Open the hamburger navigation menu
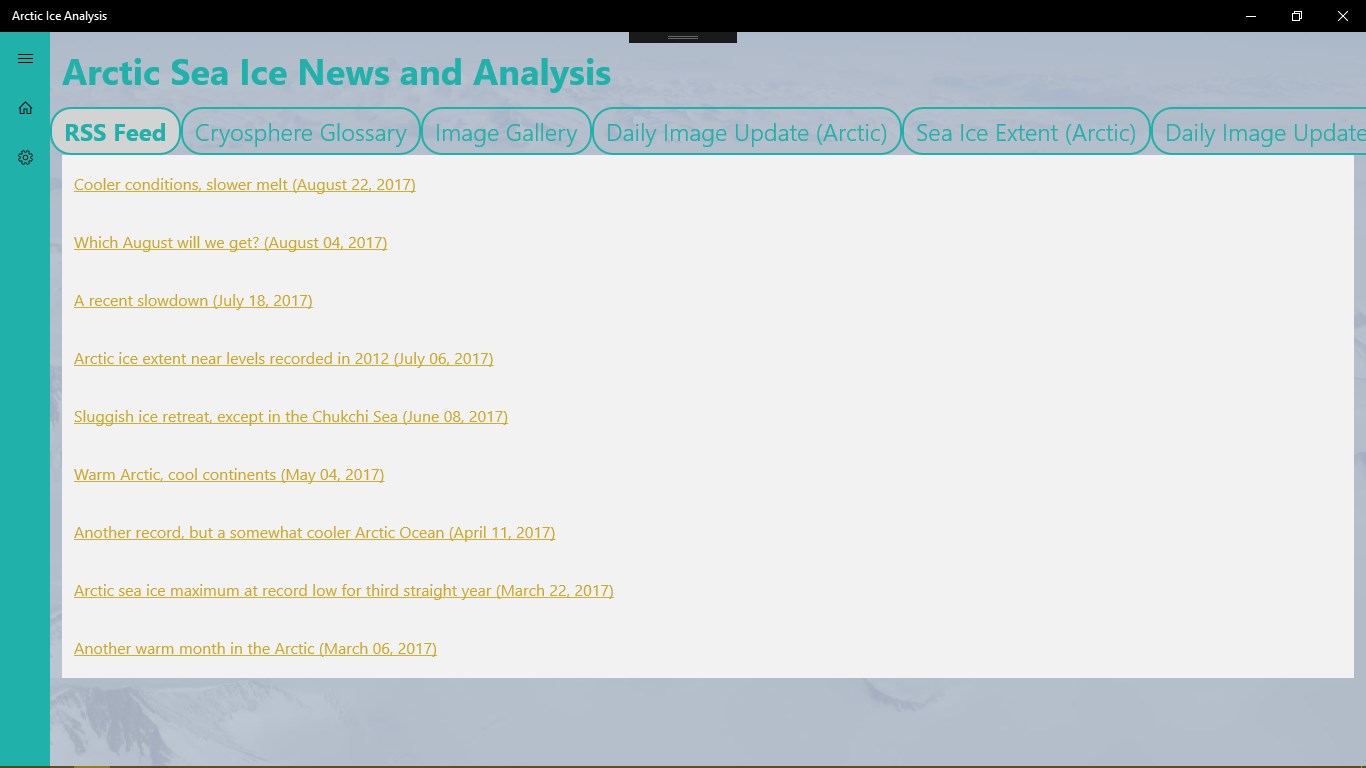Screen dimensions: 1366x768 coord(25,59)
